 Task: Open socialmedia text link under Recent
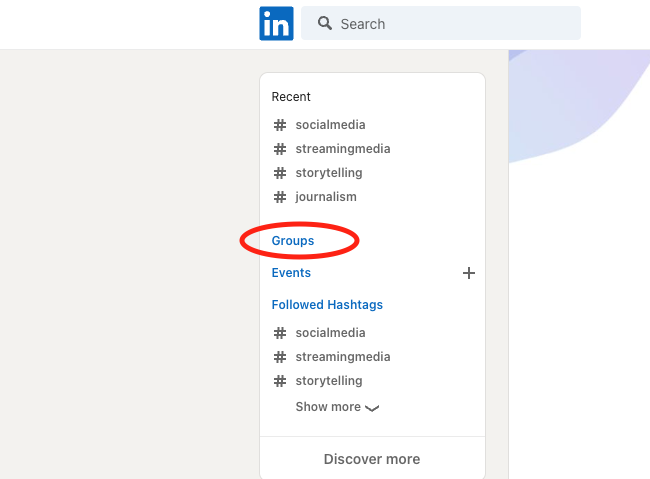[x=330, y=125]
